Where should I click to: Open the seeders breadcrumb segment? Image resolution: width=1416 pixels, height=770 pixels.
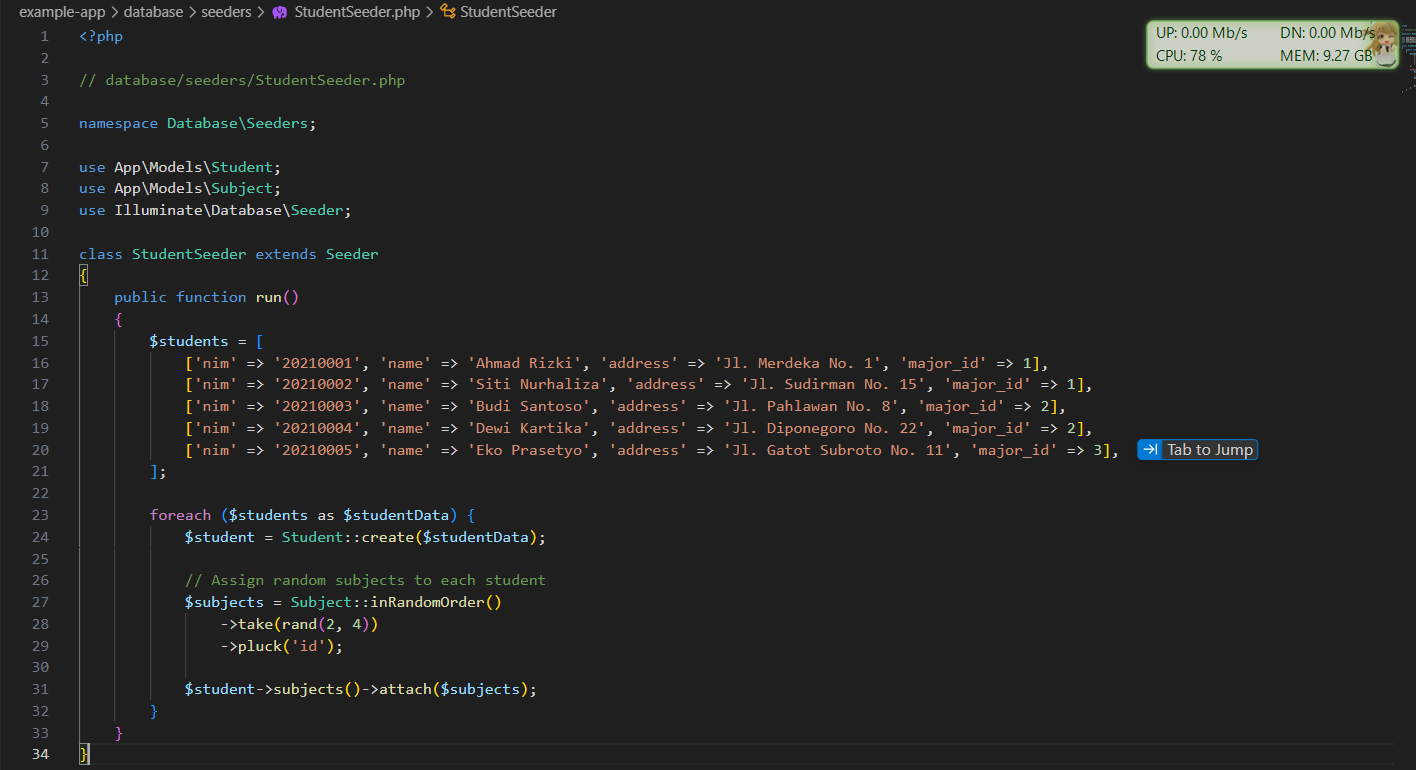(228, 12)
